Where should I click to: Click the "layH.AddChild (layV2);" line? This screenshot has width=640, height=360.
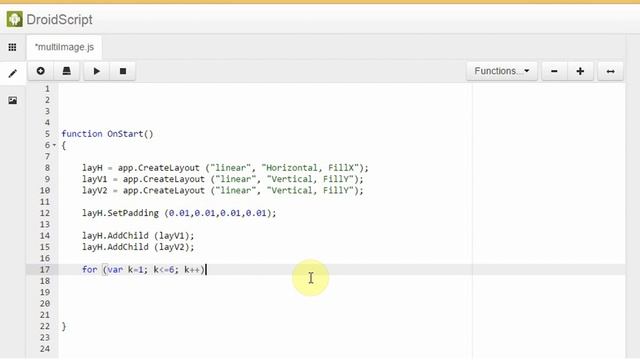[138, 247]
